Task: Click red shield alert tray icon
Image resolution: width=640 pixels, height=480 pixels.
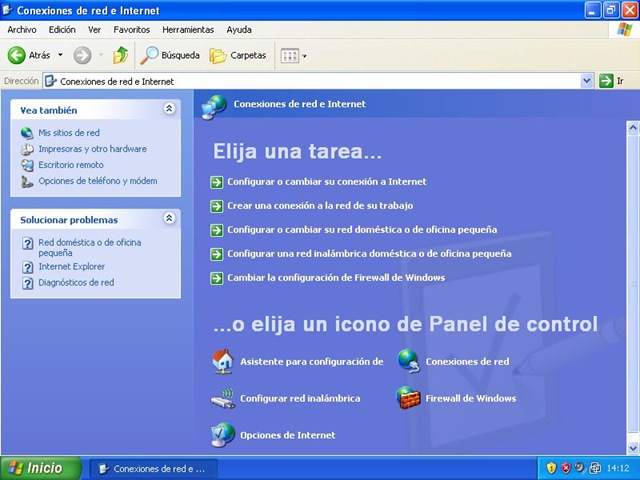Action: (565, 468)
